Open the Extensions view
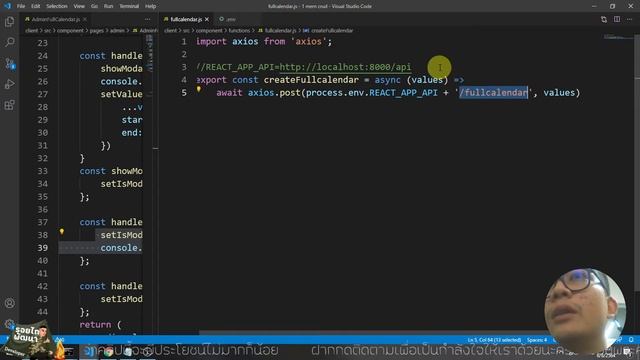 (9, 105)
